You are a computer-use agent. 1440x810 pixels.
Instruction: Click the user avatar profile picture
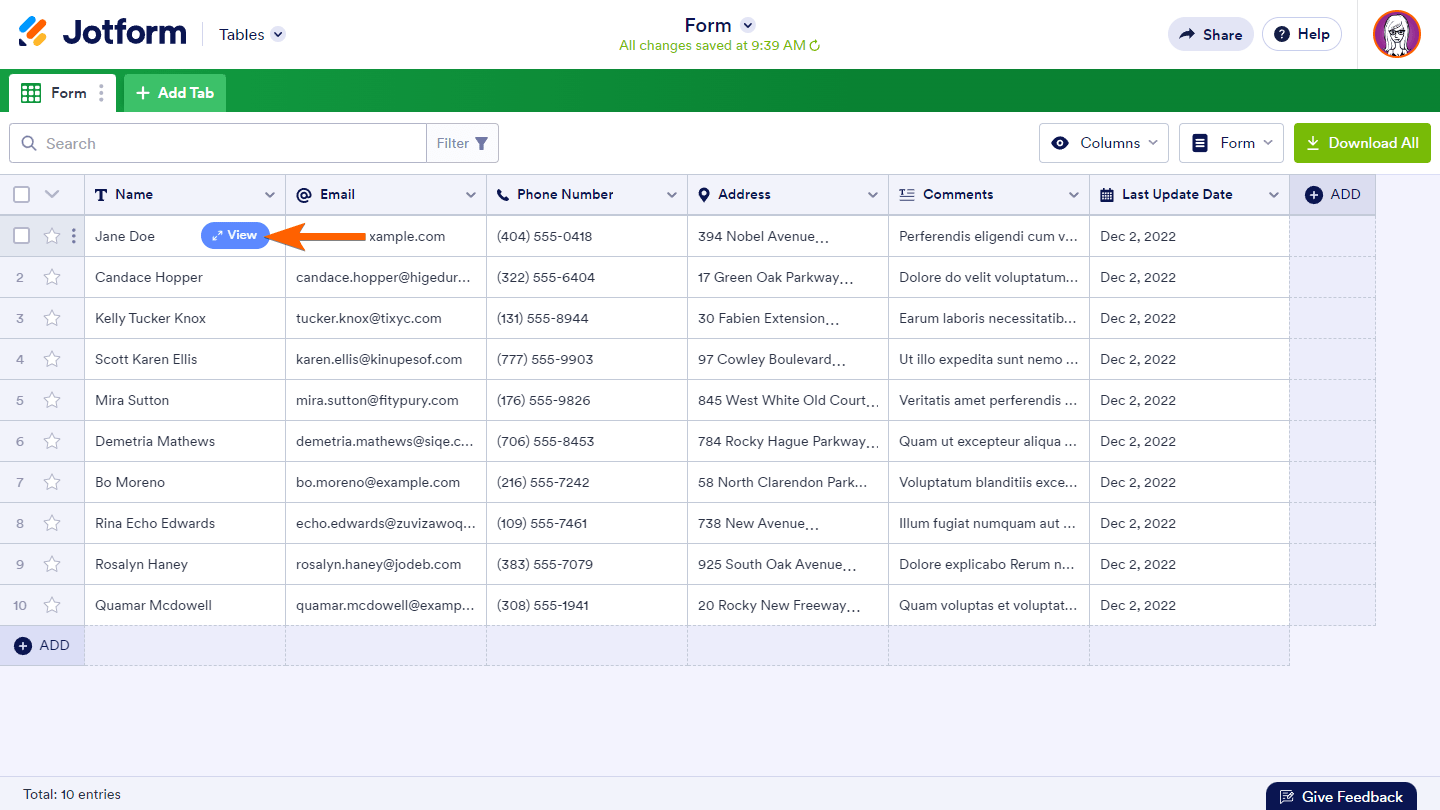[x=1396, y=34]
